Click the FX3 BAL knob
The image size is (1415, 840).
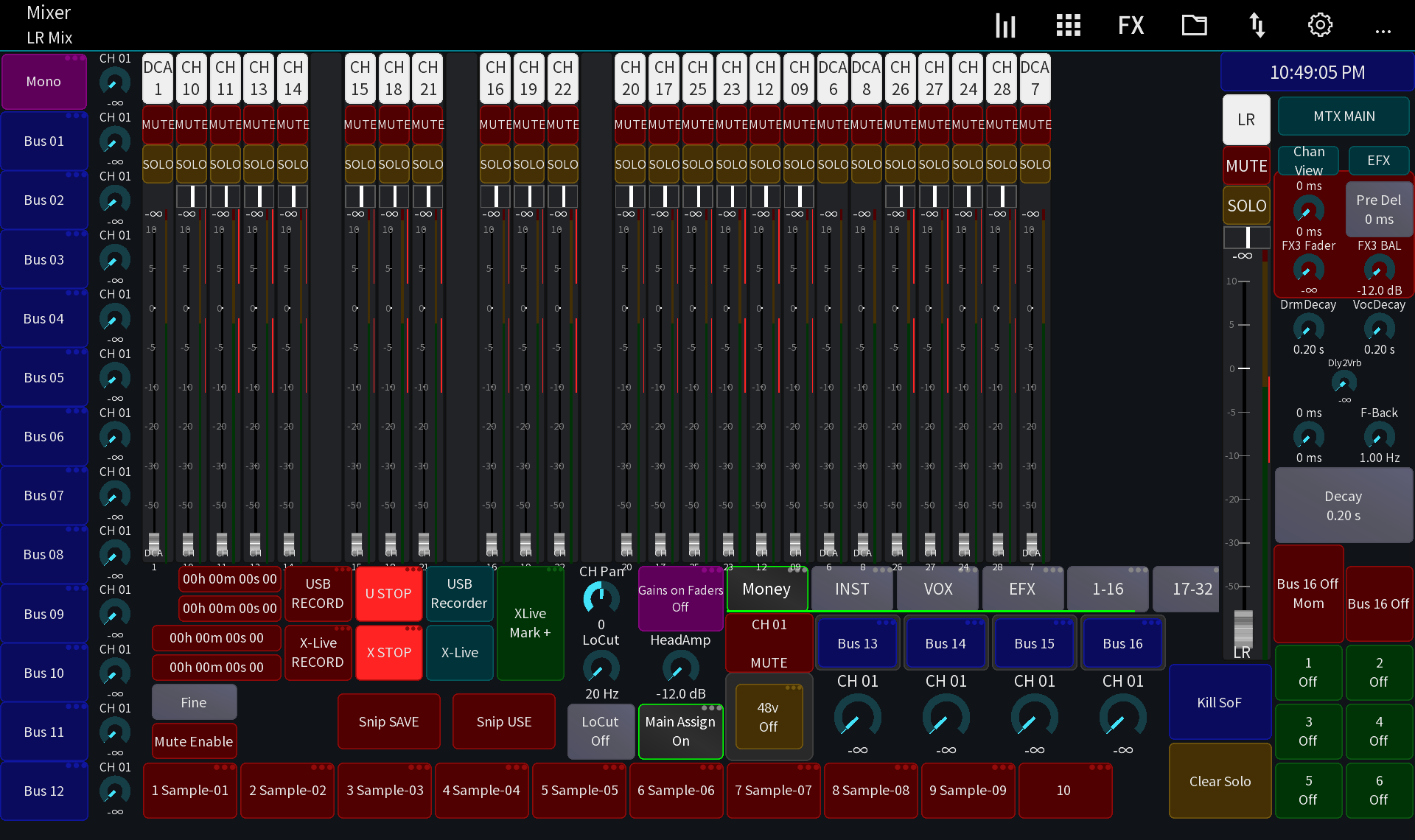point(1379,269)
